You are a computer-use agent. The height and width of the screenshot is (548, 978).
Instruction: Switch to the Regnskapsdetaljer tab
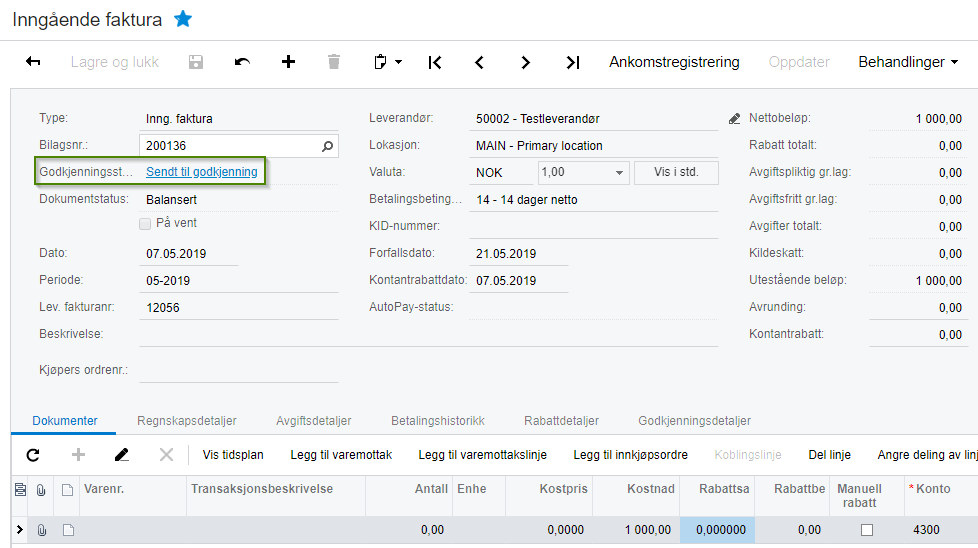[x=186, y=421]
